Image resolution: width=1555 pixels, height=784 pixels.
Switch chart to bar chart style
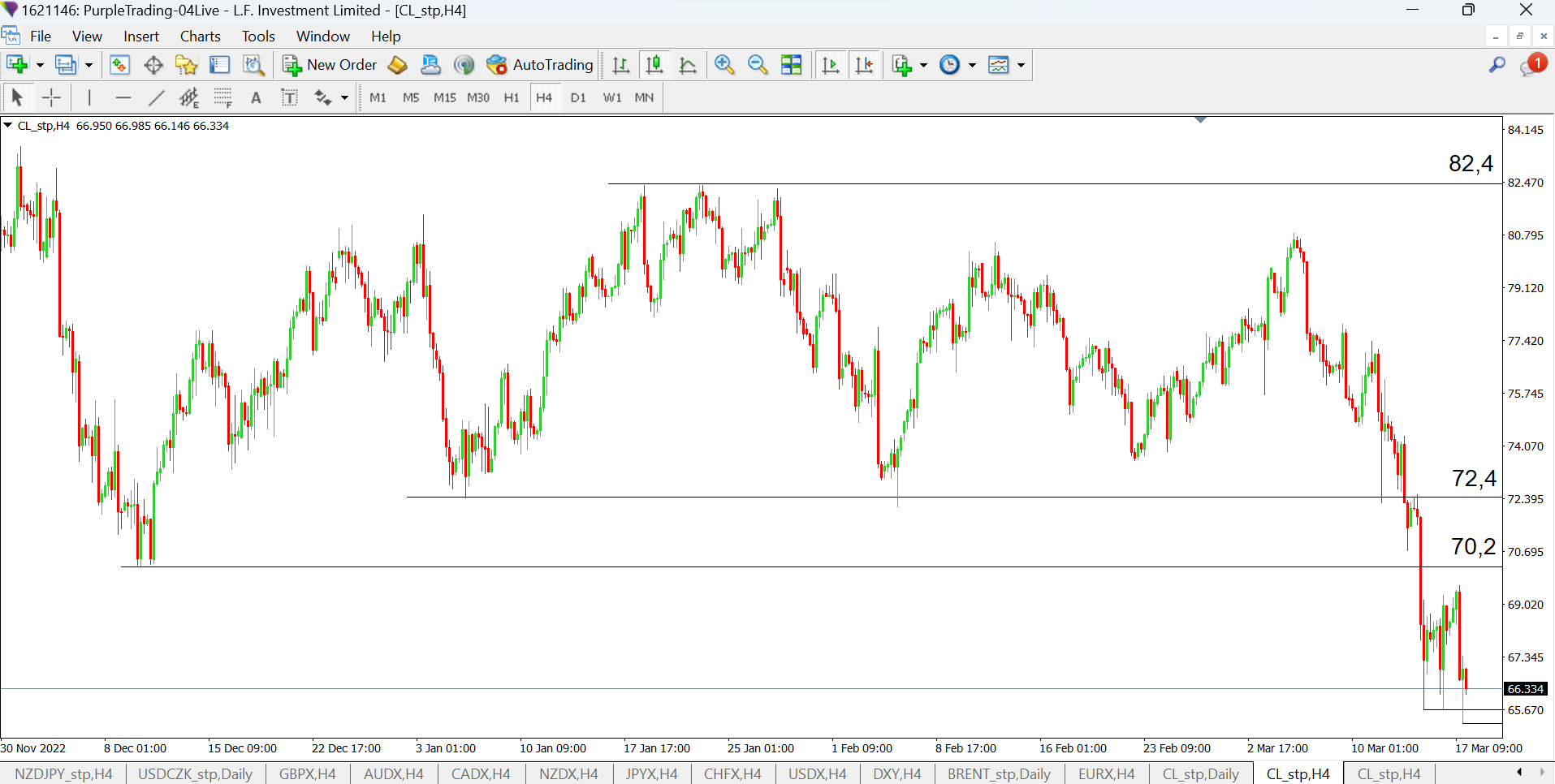click(621, 65)
